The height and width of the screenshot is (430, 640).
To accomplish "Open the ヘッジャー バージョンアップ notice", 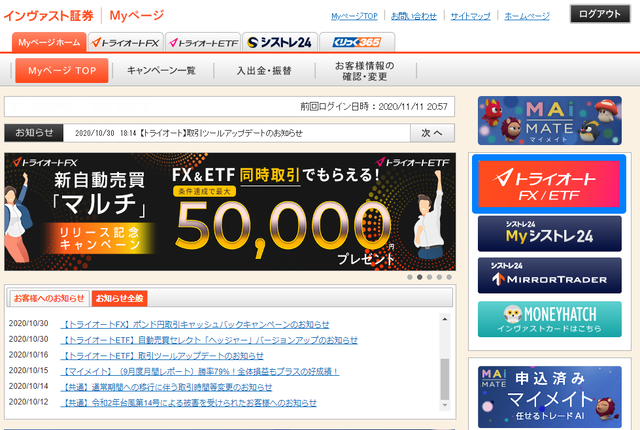I will coord(209,340).
